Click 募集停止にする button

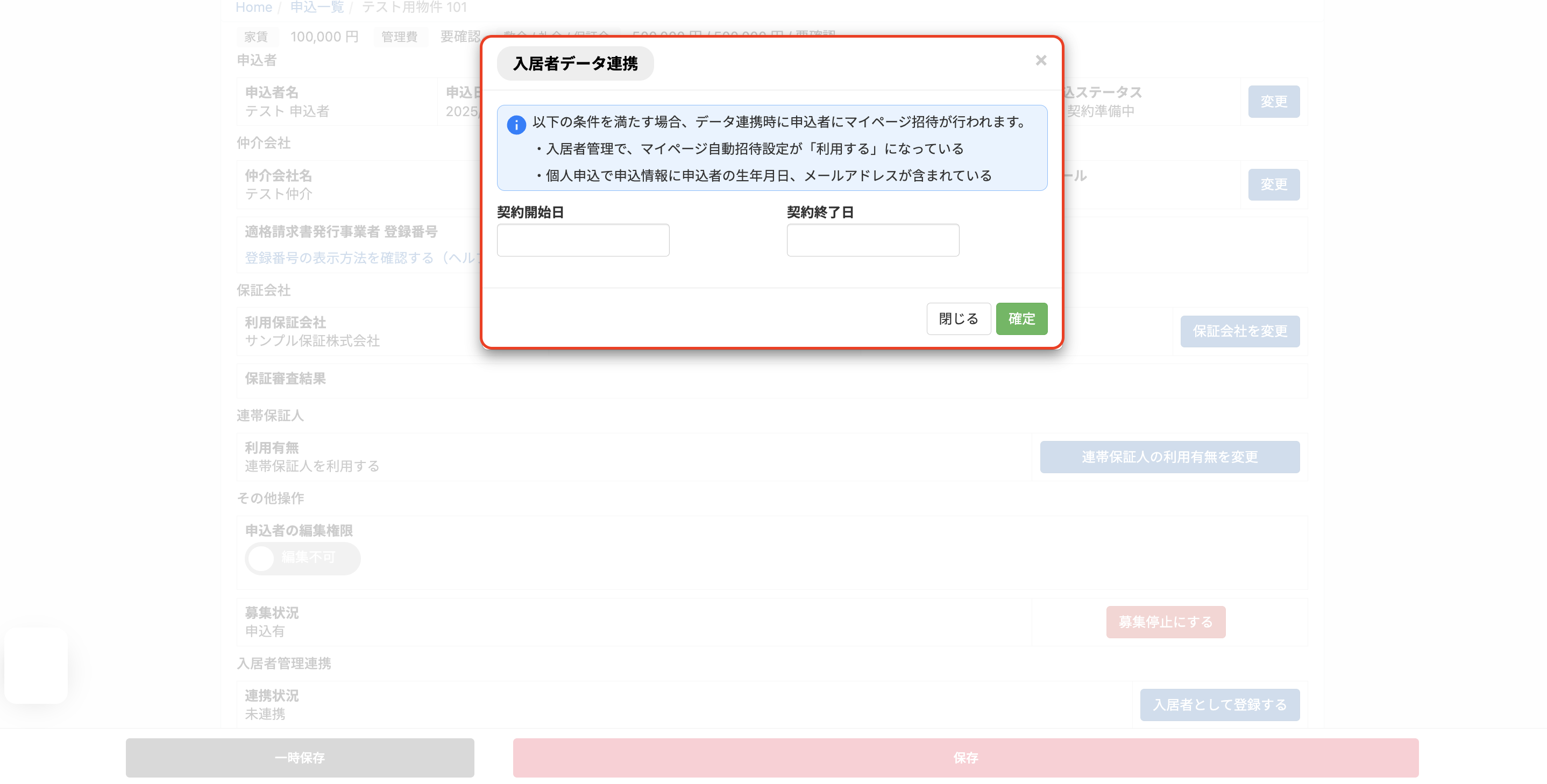(1166, 622)
